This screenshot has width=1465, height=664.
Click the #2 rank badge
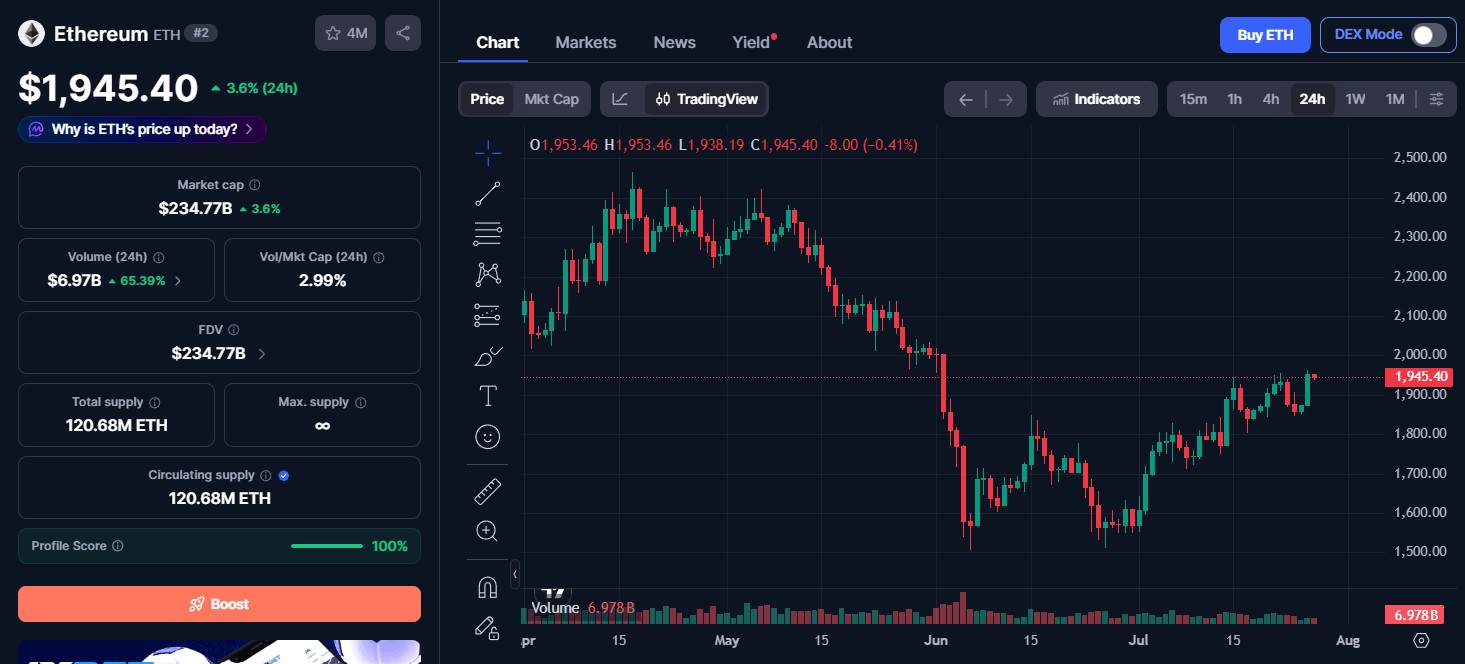(201, 33)
